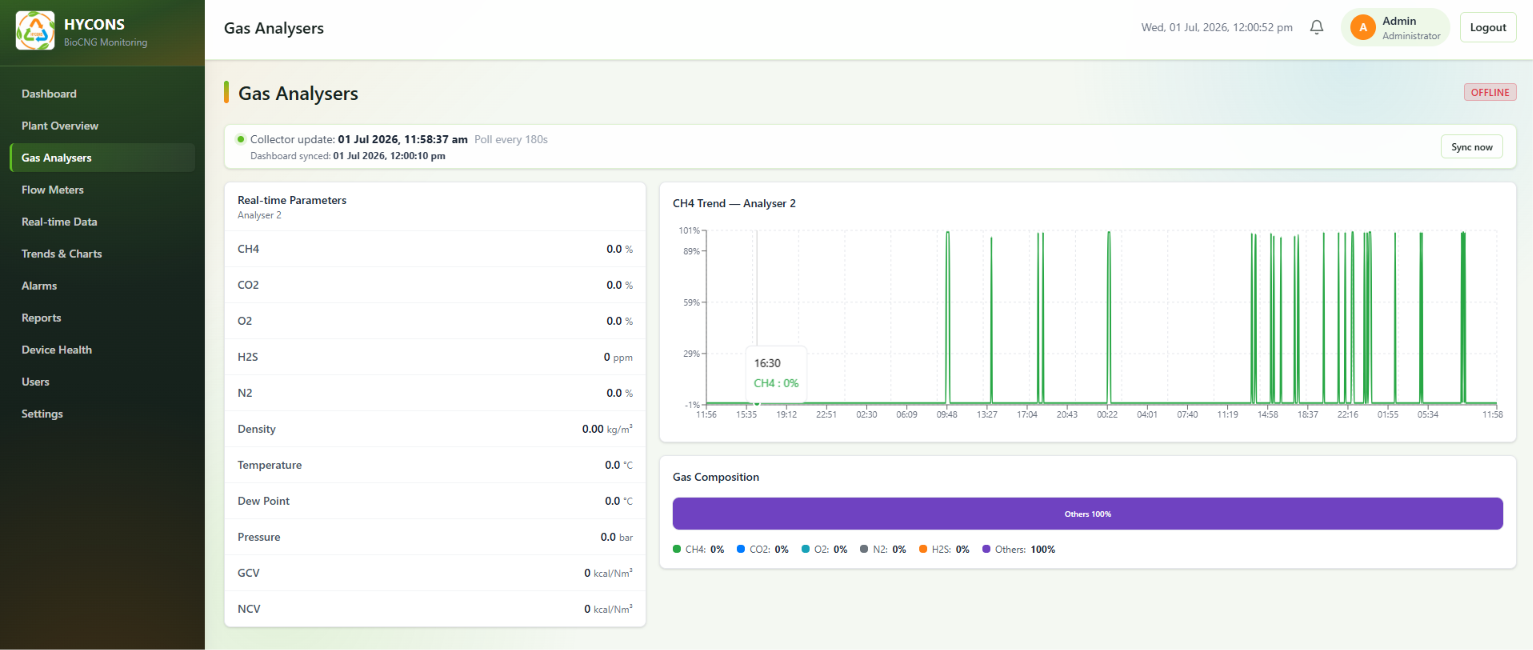The height and width of the screenshot is (650, 1533).
Task: Click the 'Gas Analysers' top bar title
Action: 274,28
